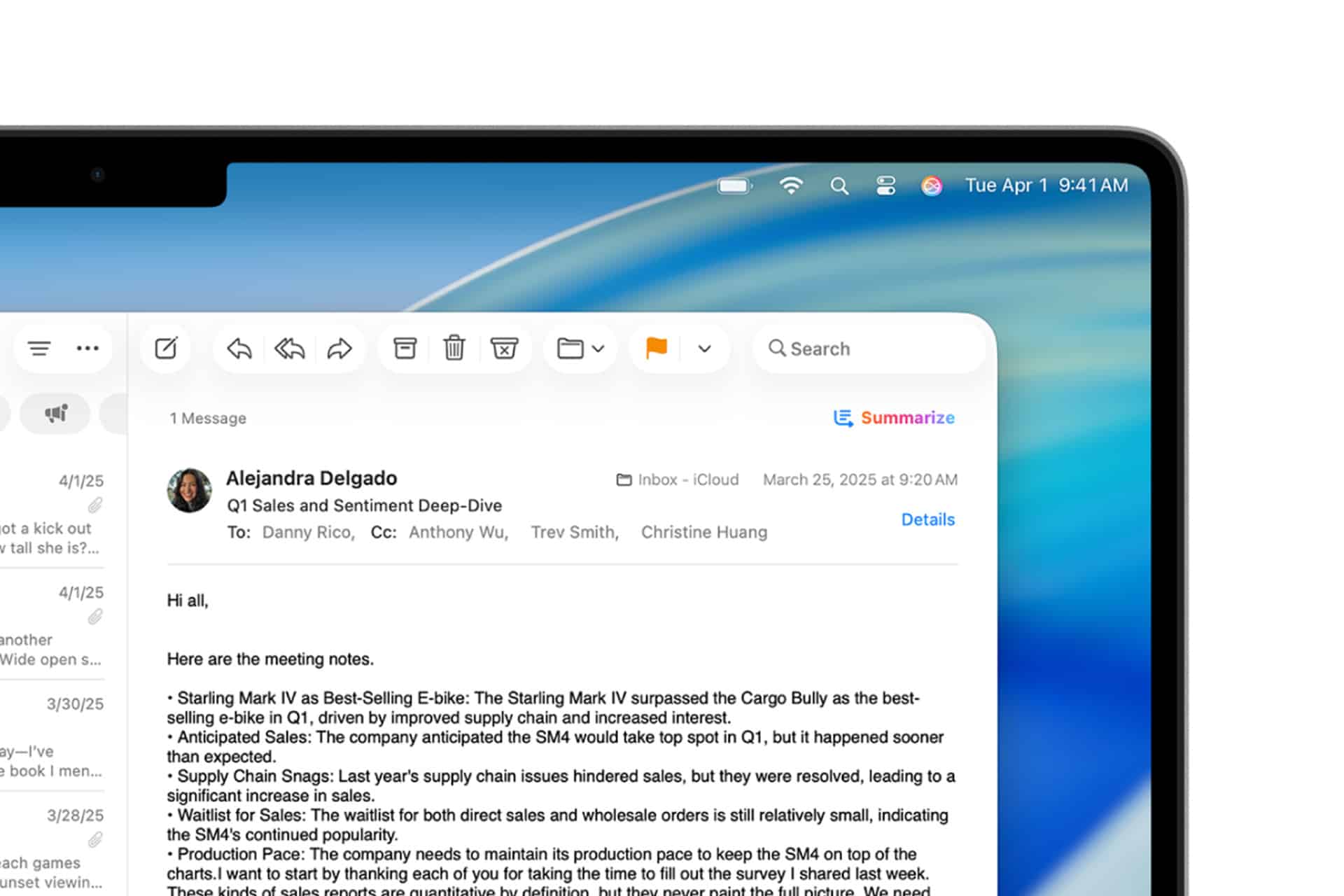Select the Promotions megaphone category
Image resolution: width=1344 pixels, height=896 pixels.
pyautogui.click(x=56, y=413)
